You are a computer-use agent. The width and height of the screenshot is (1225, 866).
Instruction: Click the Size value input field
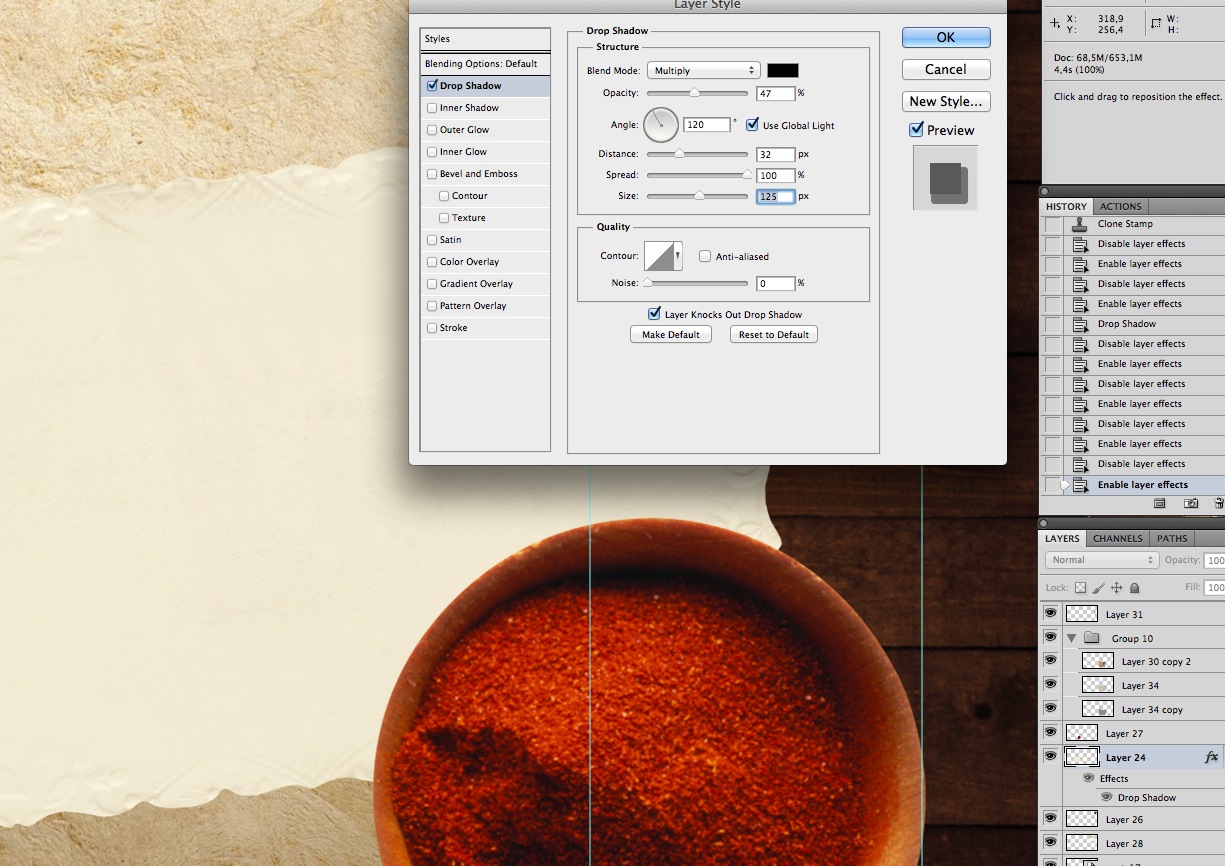(x=776, y=197)
